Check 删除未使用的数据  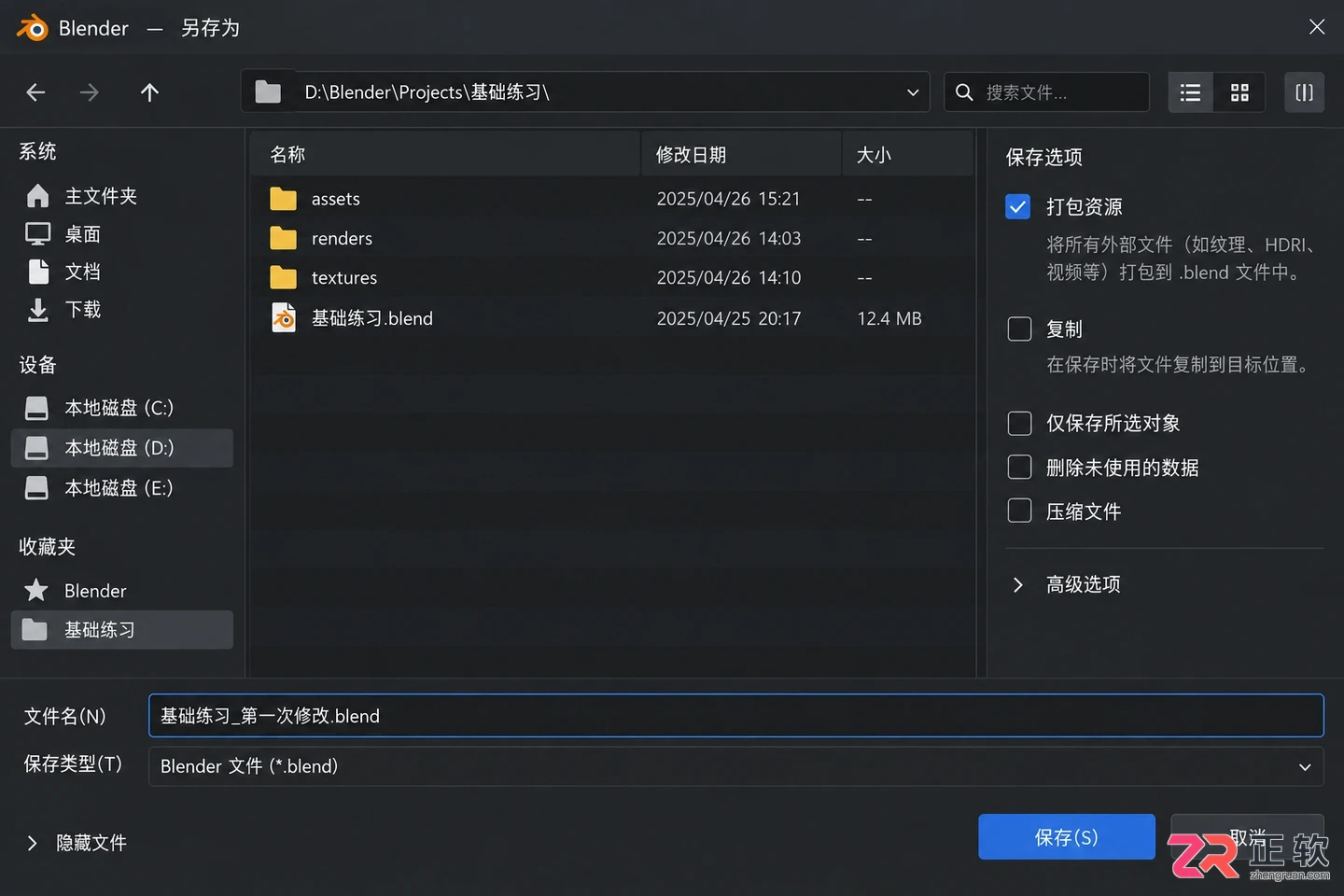coord(1019,467)
